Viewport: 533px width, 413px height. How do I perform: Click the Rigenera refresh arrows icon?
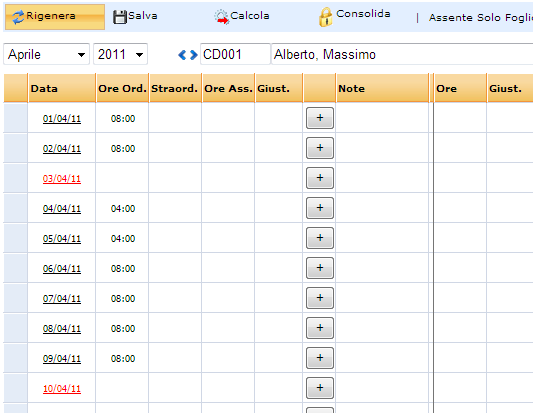click(18, 17)
